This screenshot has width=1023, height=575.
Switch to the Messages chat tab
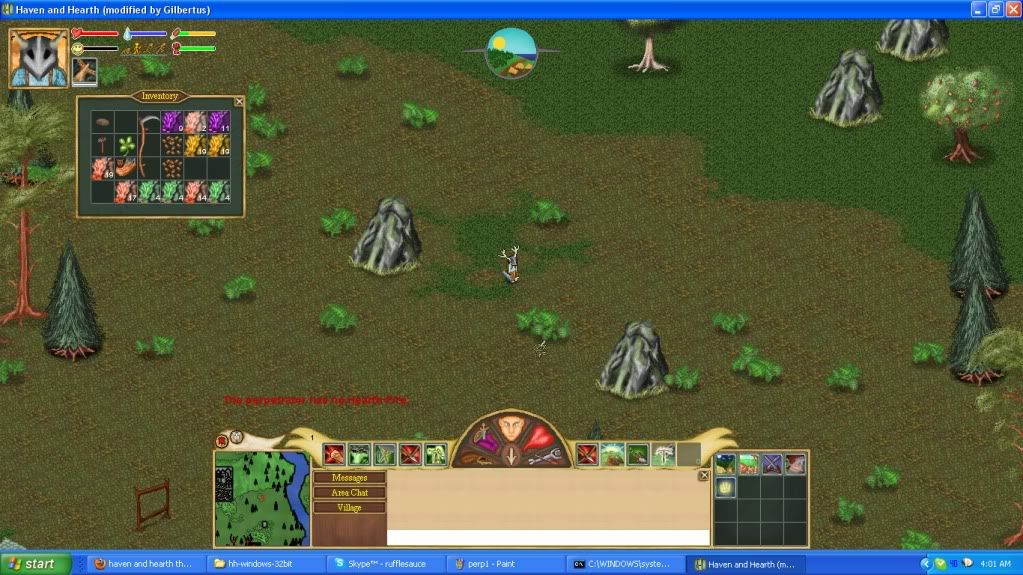[349, 478]
